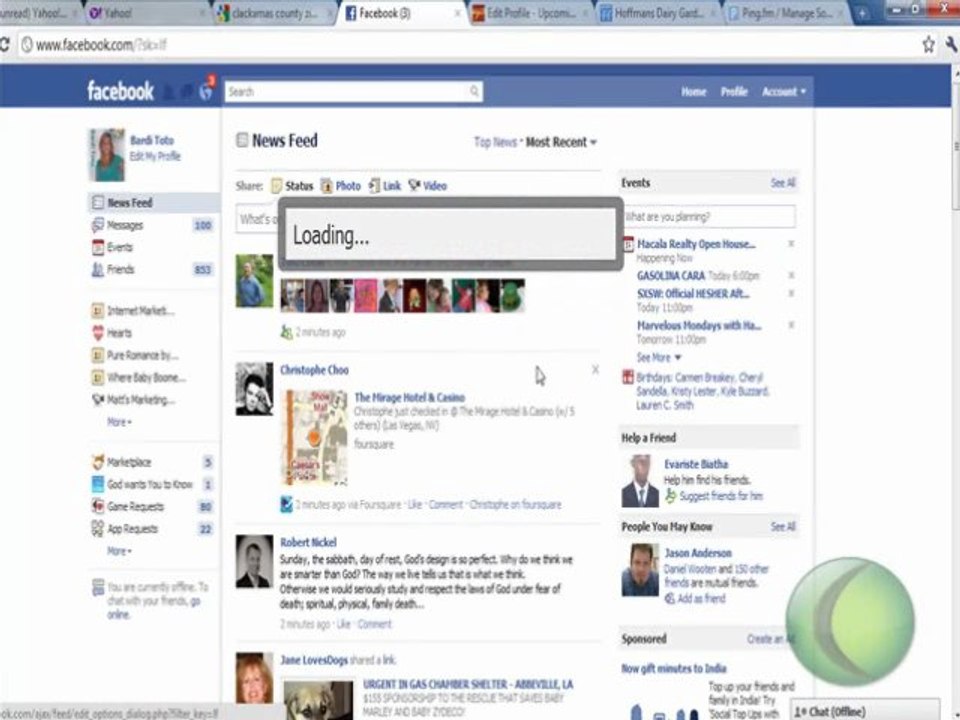Click the Photo share icon
This screenshot has width=960, height=720.
327,186
